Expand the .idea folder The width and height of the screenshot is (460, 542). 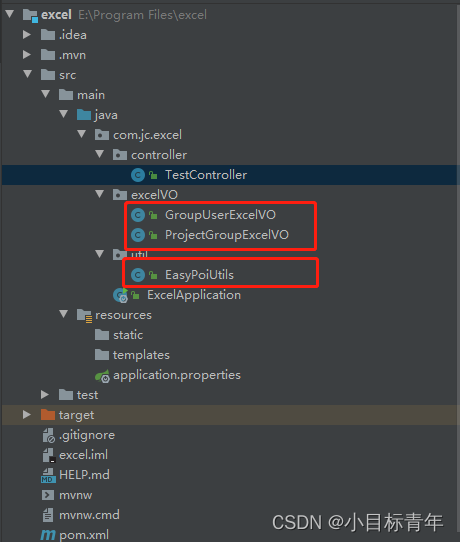[x=27, y=35]
